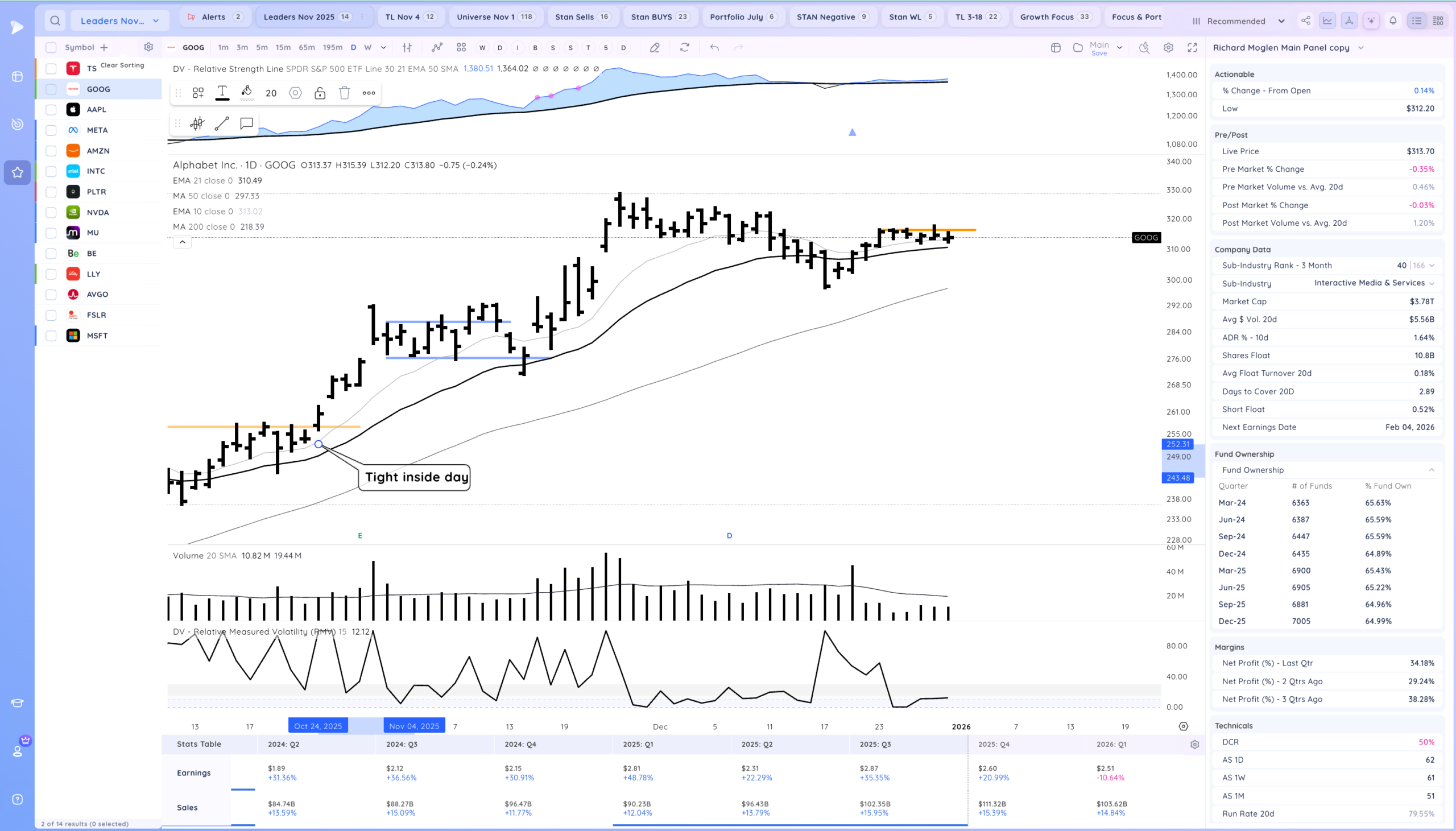This screenshot has width=1456, height=831.
Task: Check the AAPL row checkbox
Action: pyautogui.click(x=51, y=110)
